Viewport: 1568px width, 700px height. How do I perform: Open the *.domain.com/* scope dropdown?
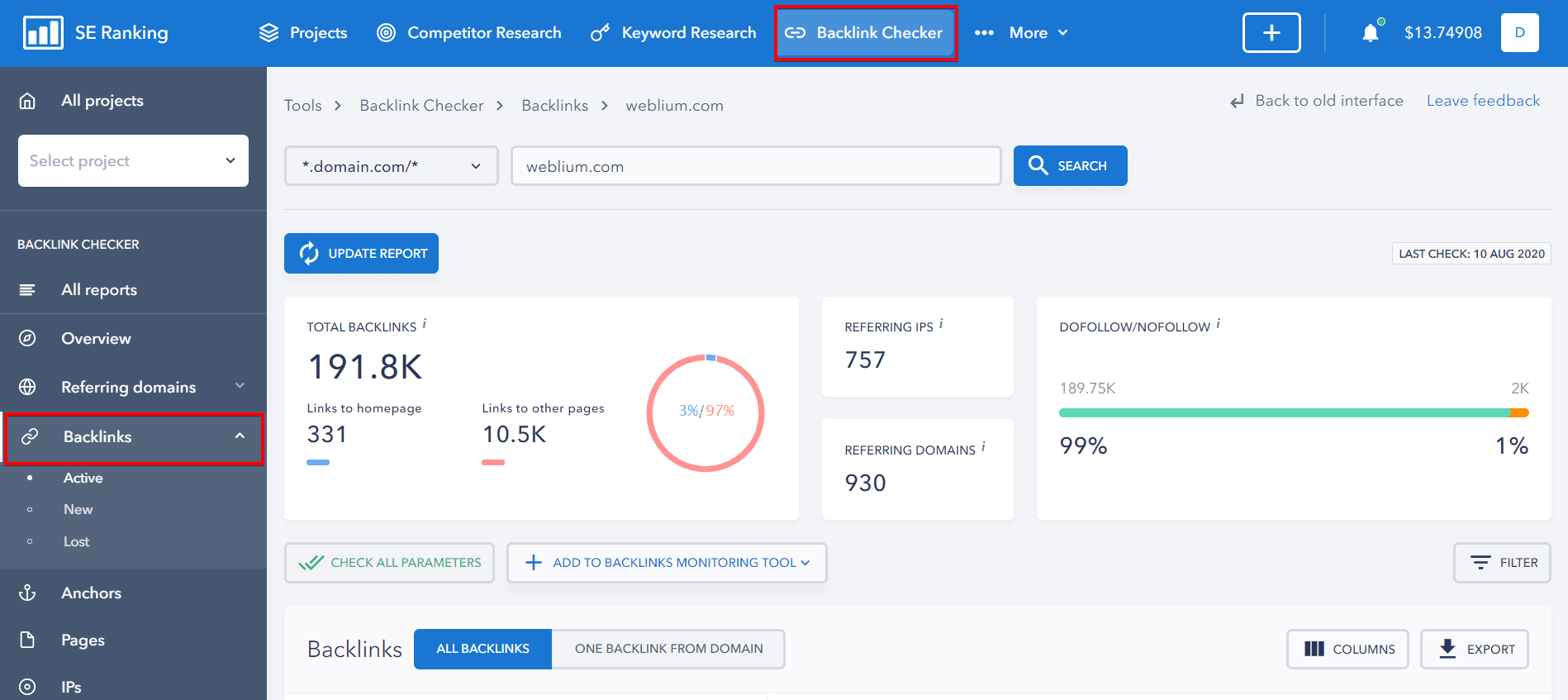pyautogui.click(x=392, y=166)
